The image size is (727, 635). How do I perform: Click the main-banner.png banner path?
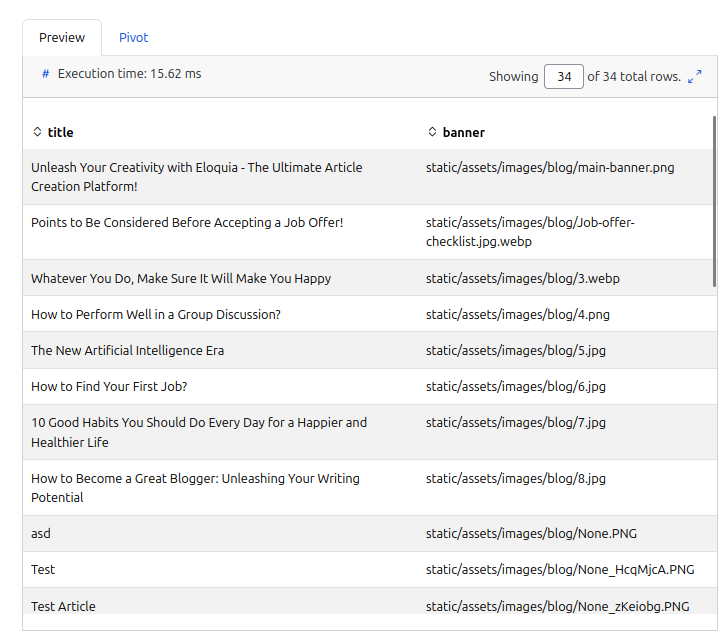tap(550, 167)
